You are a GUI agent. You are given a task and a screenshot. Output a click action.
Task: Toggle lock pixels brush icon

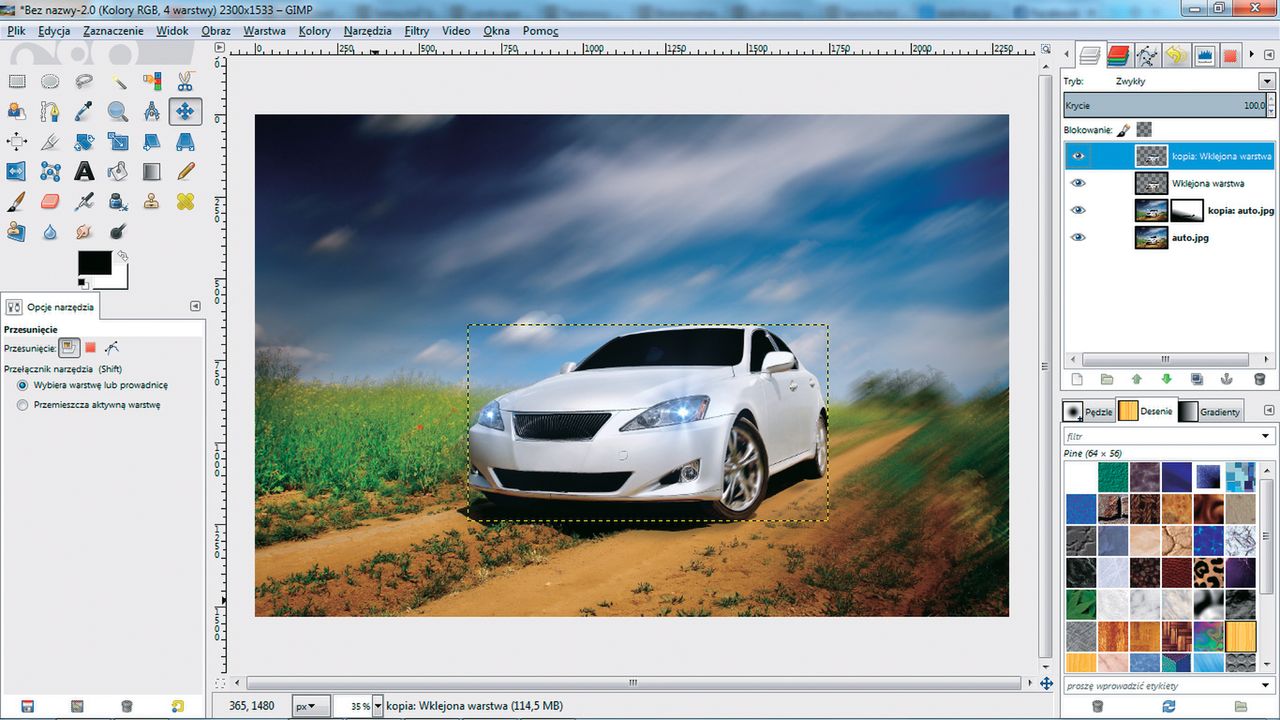tap(1124, 130)
